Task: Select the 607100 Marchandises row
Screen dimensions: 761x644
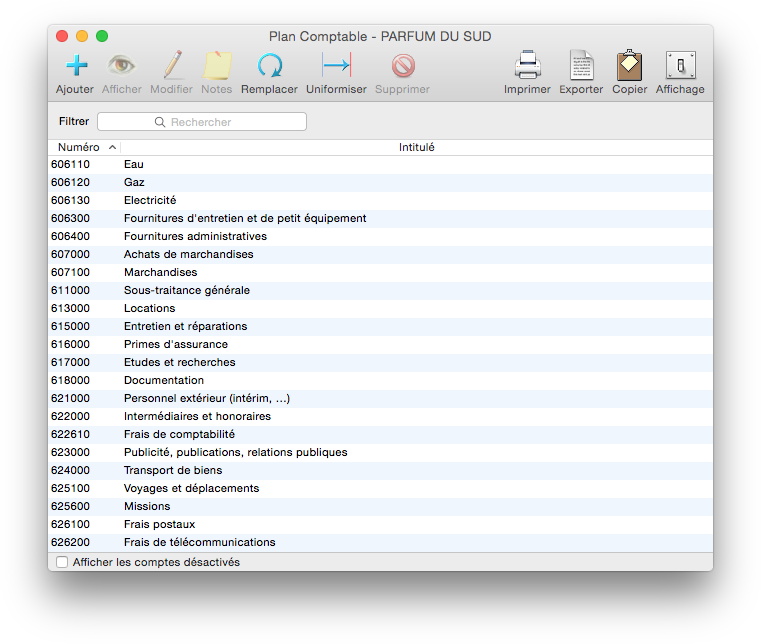Action: click(x=380, y=272)
